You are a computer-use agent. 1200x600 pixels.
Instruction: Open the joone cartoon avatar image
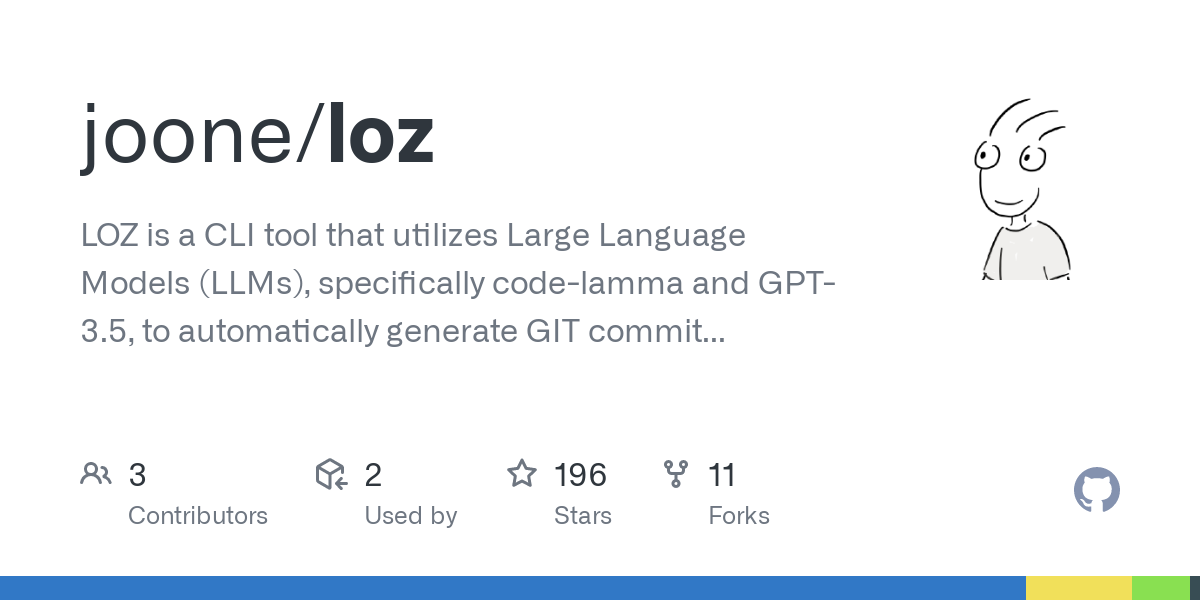click(1022, 188)
